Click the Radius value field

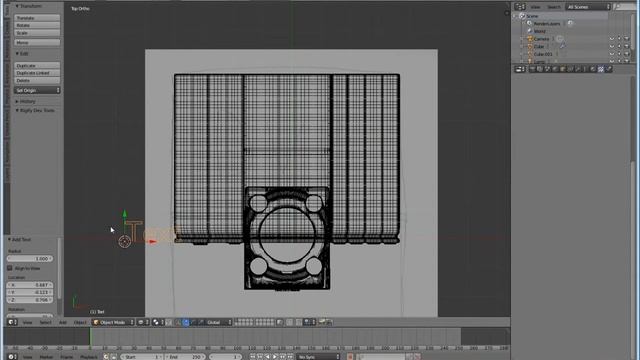click(x=30, y=259)
